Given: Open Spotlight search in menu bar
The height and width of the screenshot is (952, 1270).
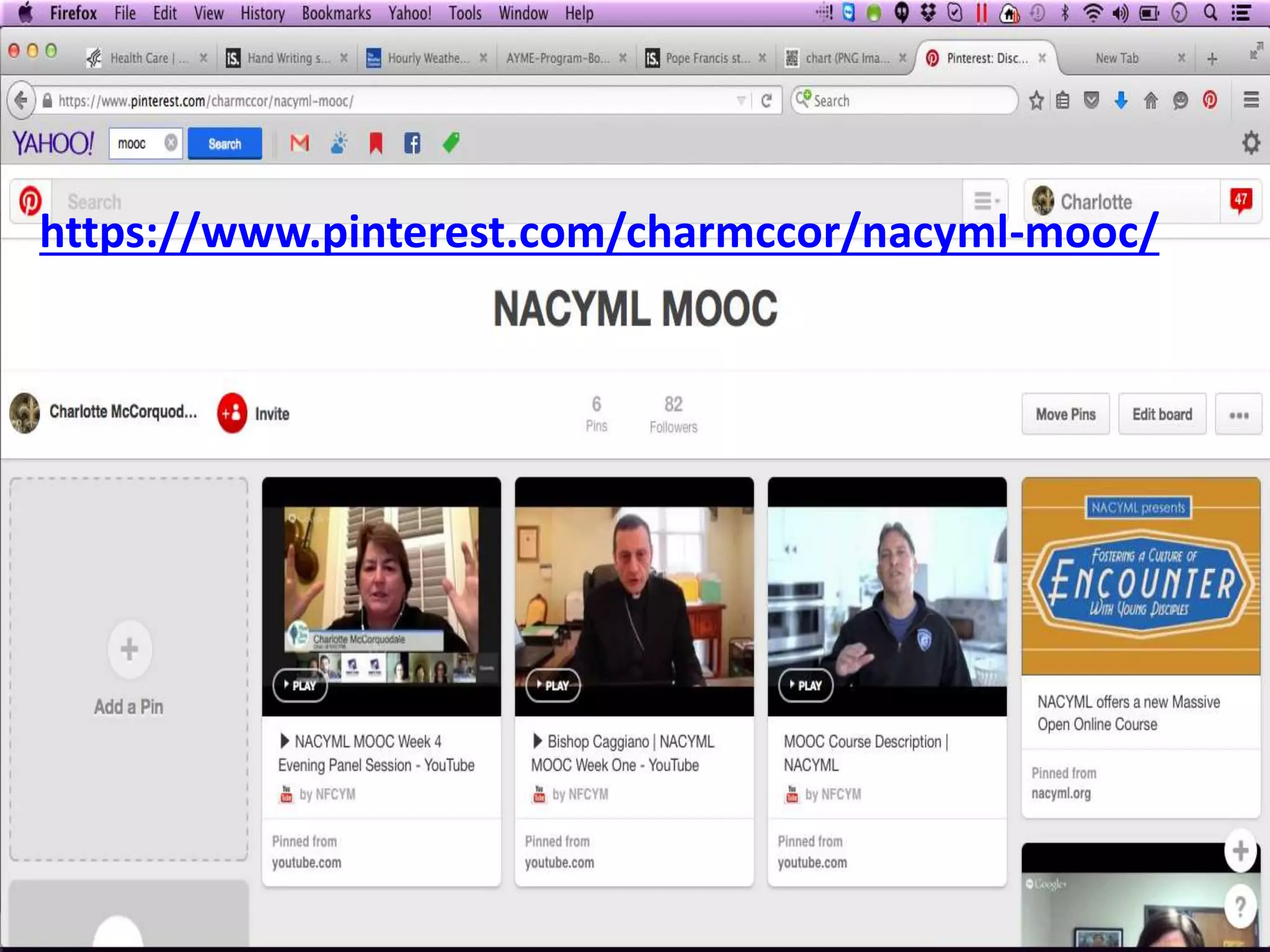Looking at the screenshot, I should pyautogui.click(x=1210, y=13).
